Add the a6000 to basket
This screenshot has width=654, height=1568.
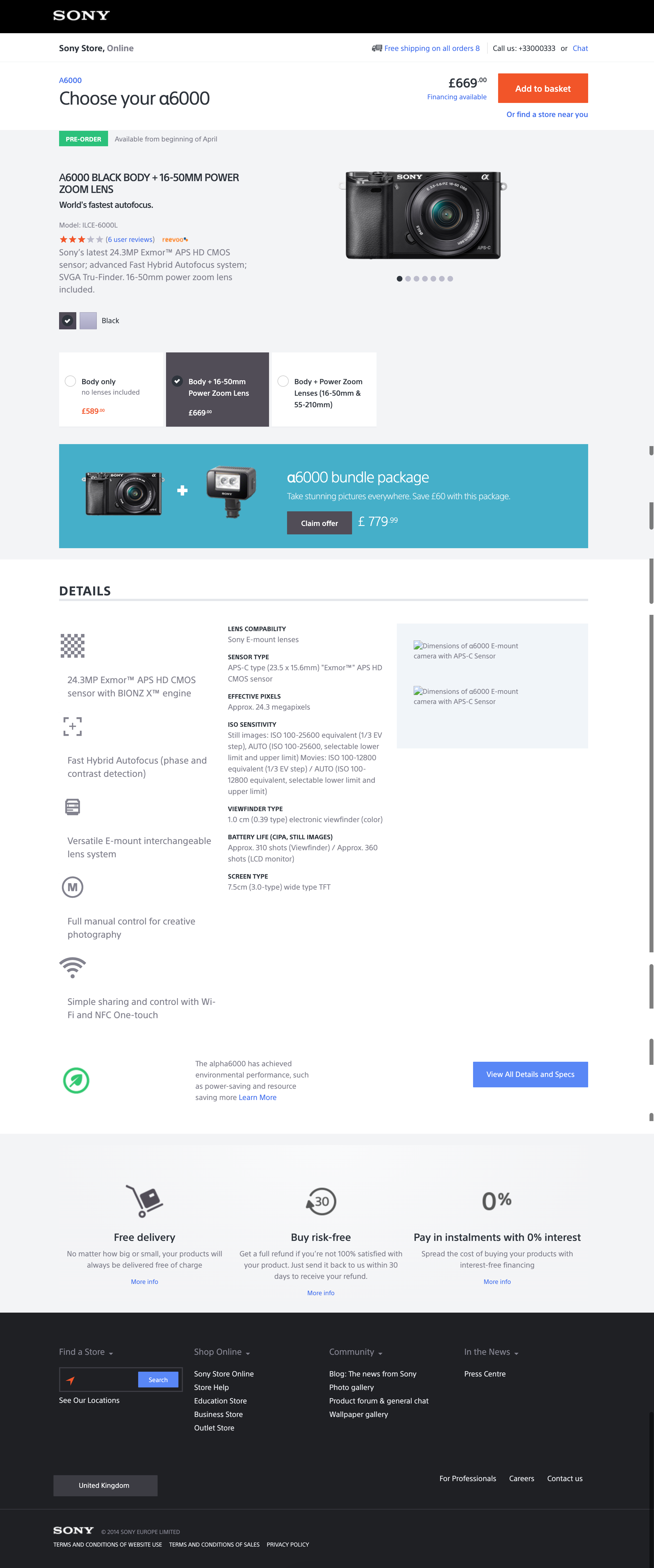[543, 88]
